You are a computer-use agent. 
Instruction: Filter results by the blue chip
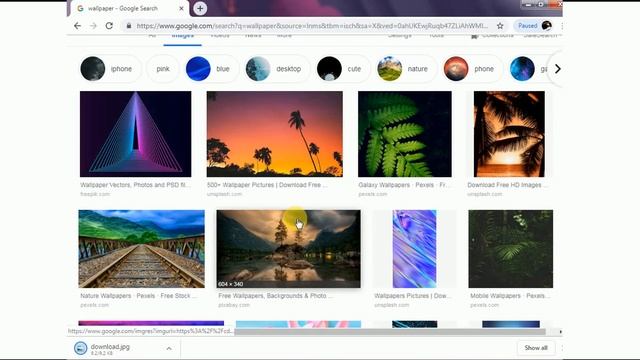[x=211, y=69]
